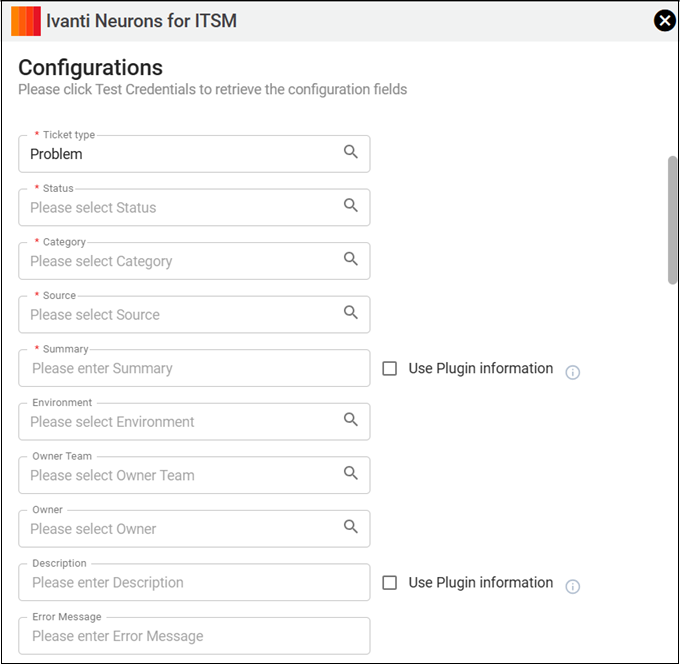
Task: Click the Status field search icon
Action: 350,205
